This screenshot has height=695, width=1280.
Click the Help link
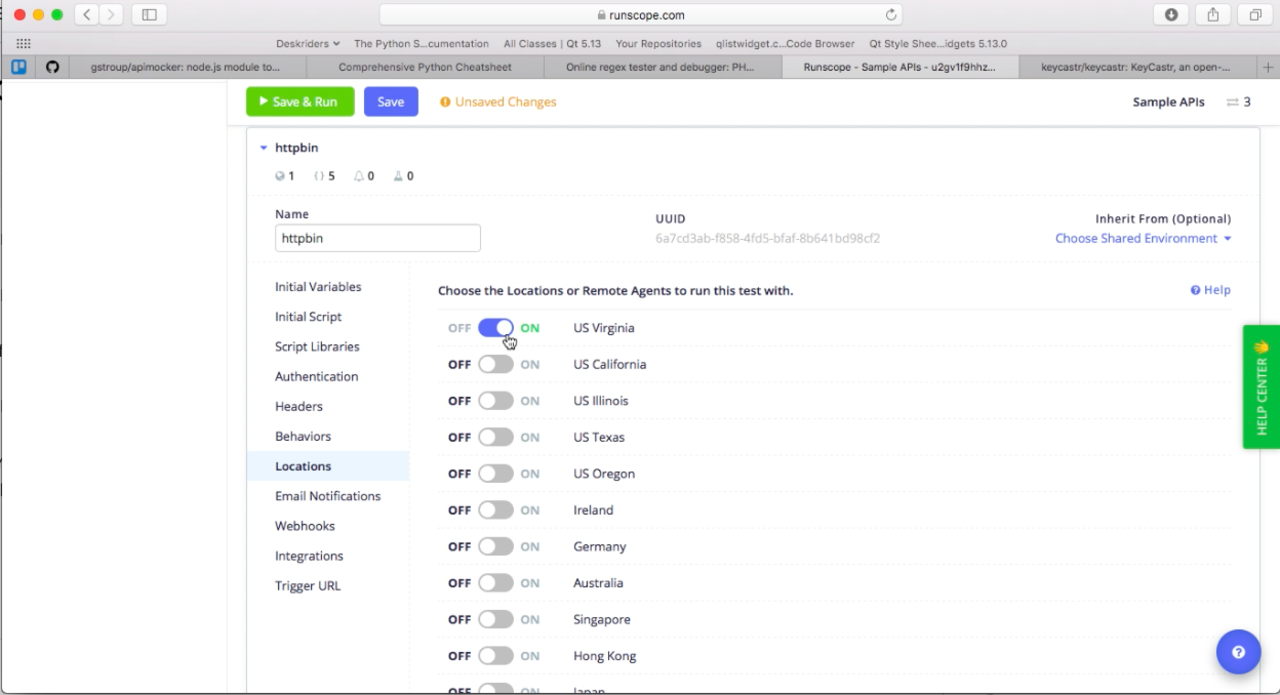click(1210, 290)
